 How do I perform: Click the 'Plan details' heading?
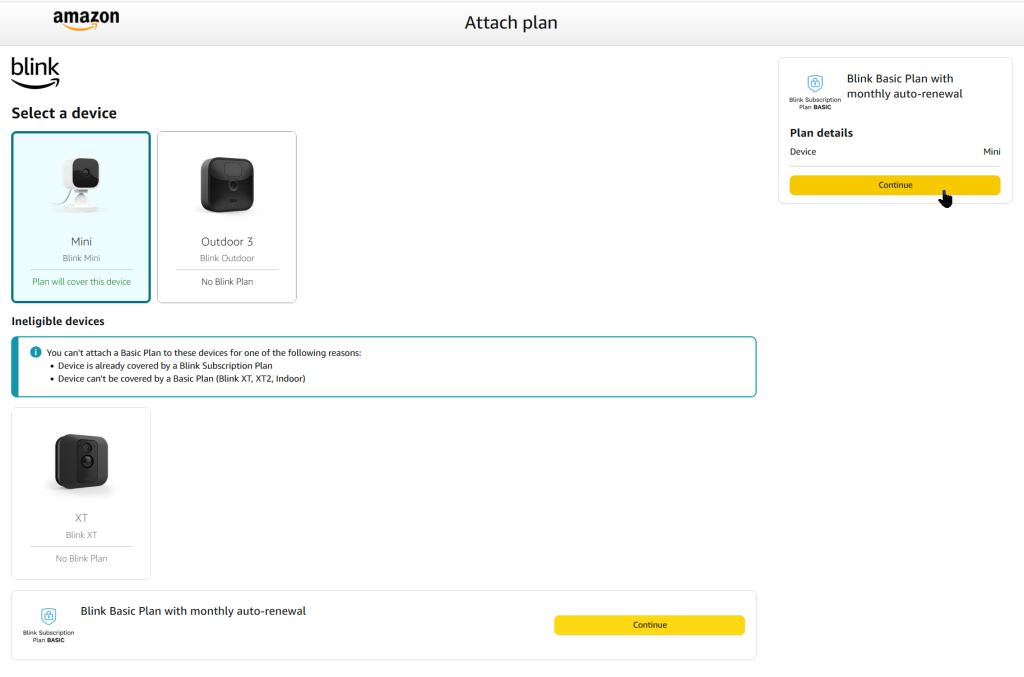pyautogui.click(x=821, y=132)
